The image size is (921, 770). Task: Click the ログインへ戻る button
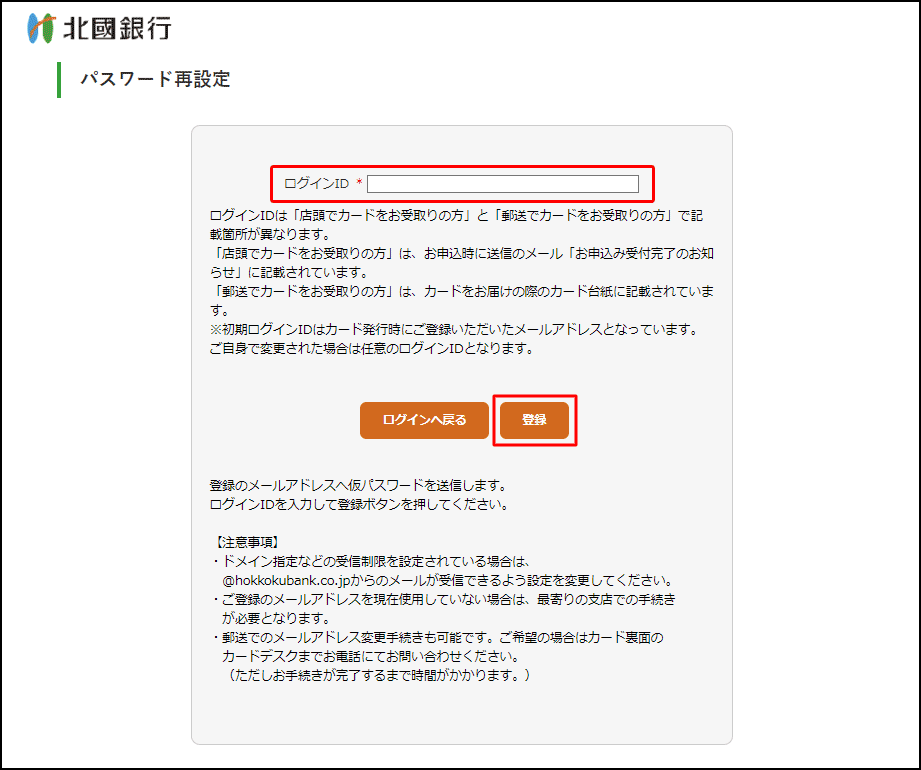pyautogui.click(x=424, y=420)
